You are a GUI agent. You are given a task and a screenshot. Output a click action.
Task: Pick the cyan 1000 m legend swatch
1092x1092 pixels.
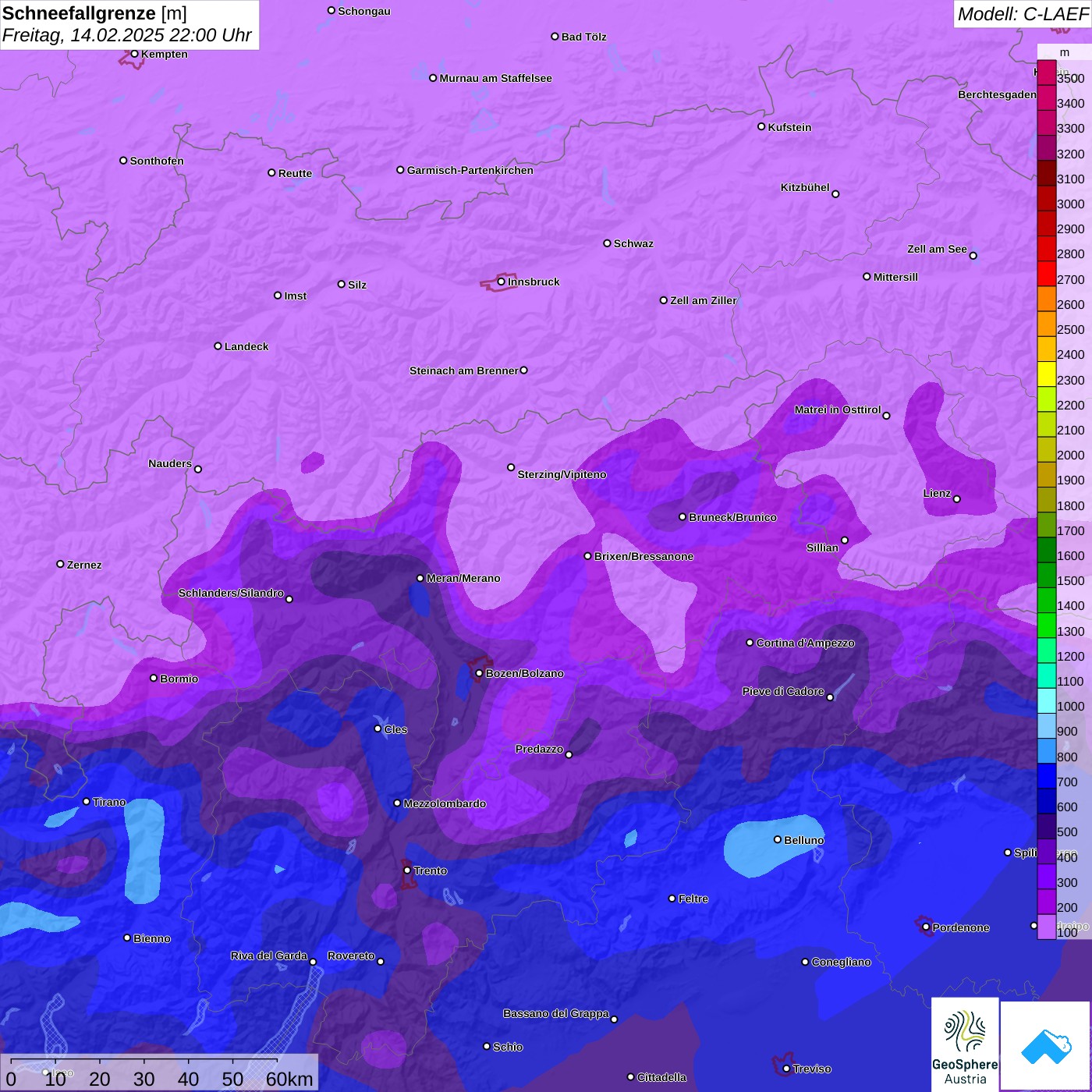pos(1047,700)
